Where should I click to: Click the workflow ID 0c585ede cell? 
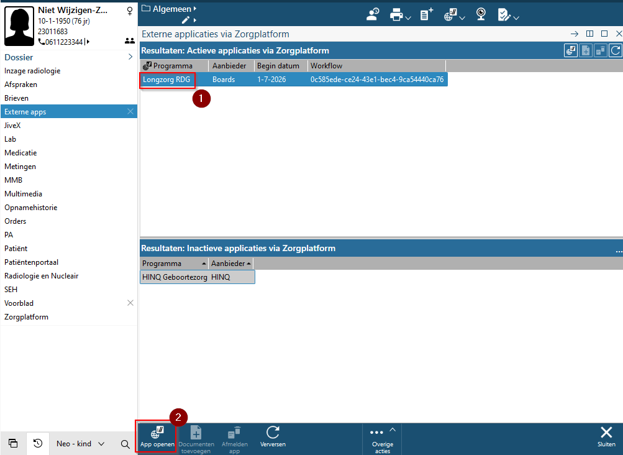377,79
